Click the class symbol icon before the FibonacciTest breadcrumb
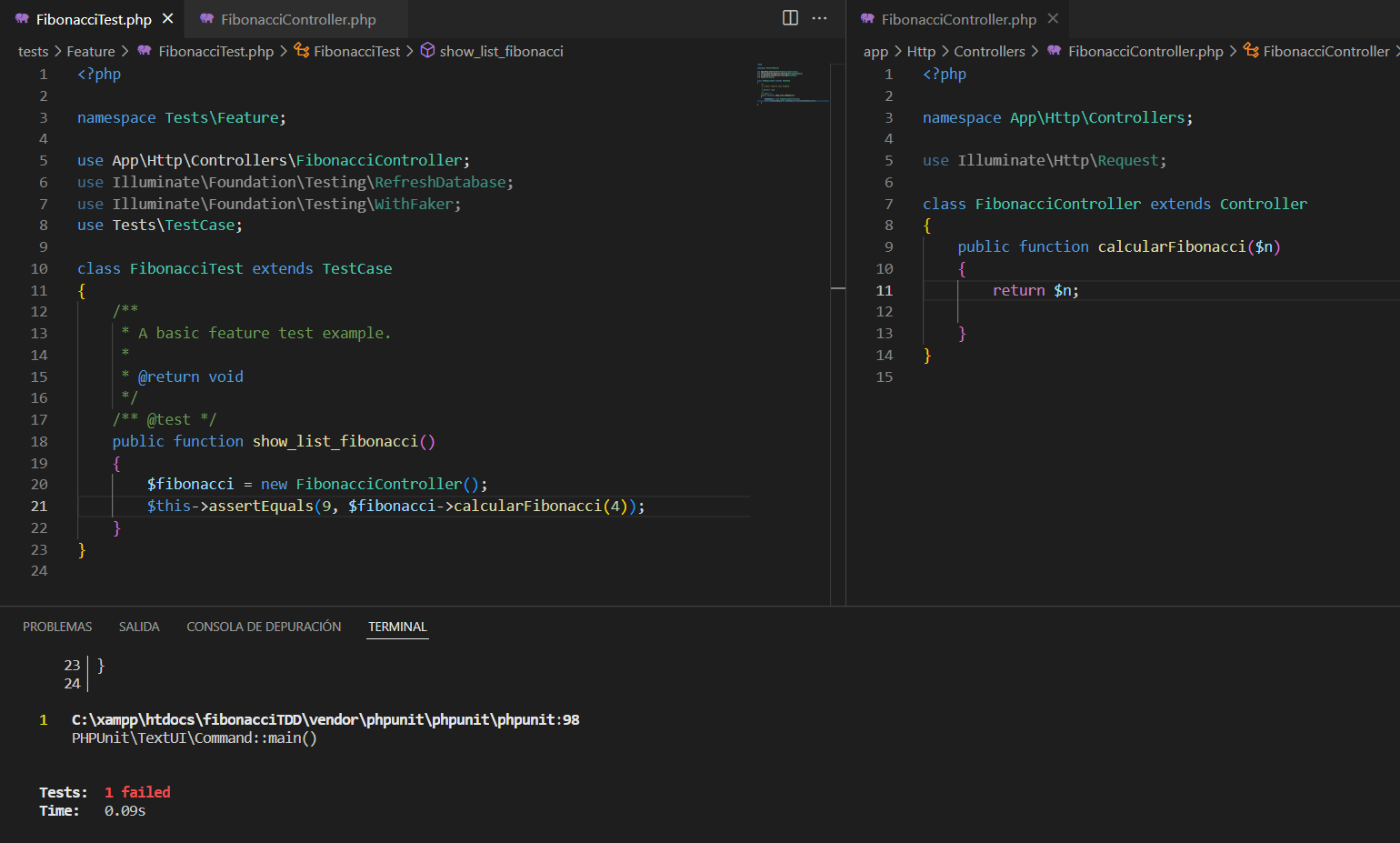 pyautogui.click(x=302, y=51)
